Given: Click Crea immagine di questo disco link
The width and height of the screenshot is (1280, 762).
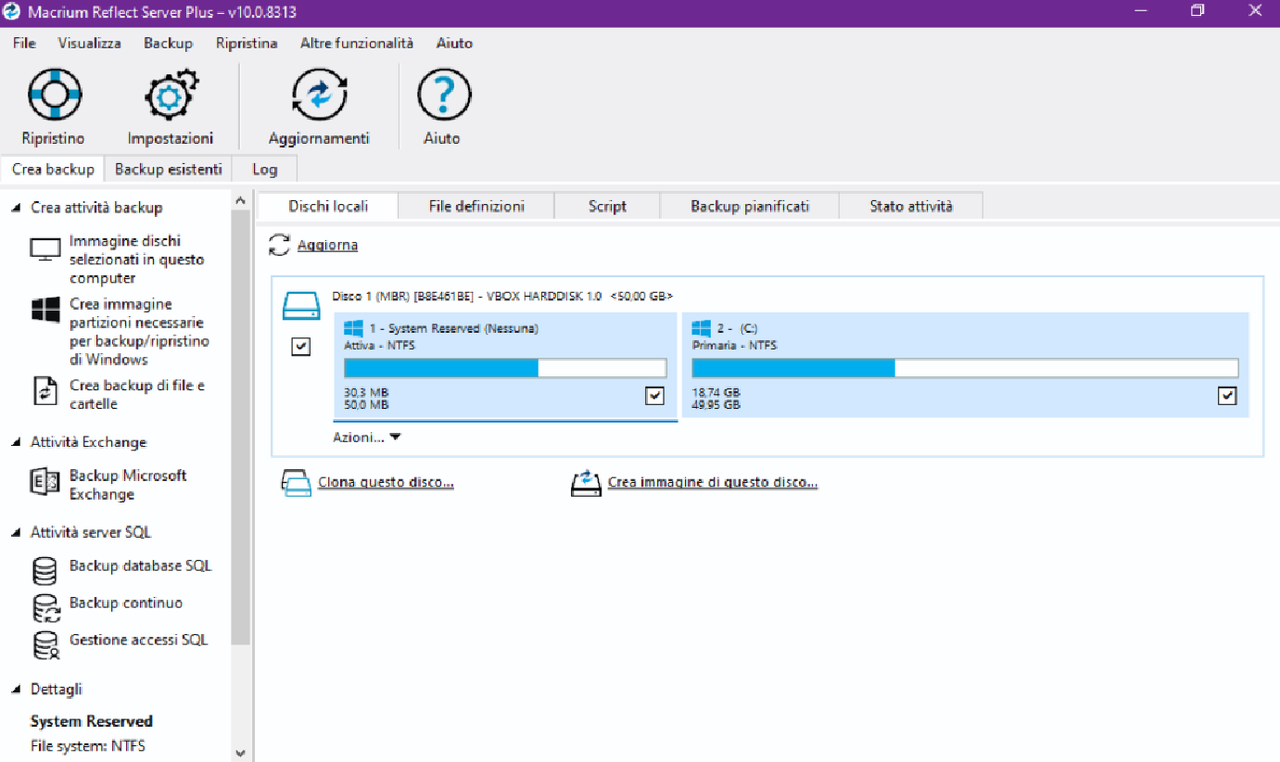Looking at the screenshot, I should (x=713, y=482).
